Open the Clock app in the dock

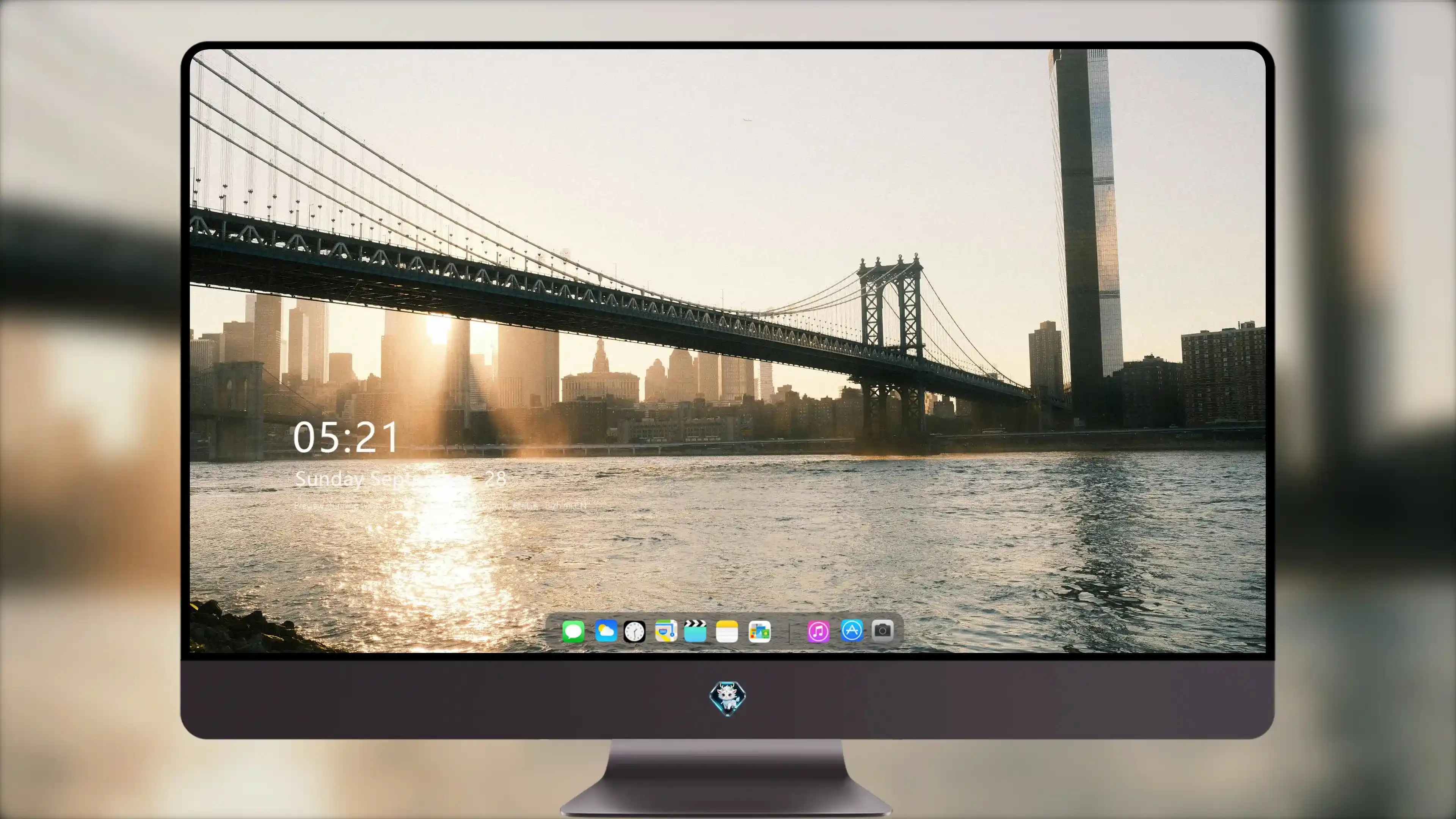[634, 631]
